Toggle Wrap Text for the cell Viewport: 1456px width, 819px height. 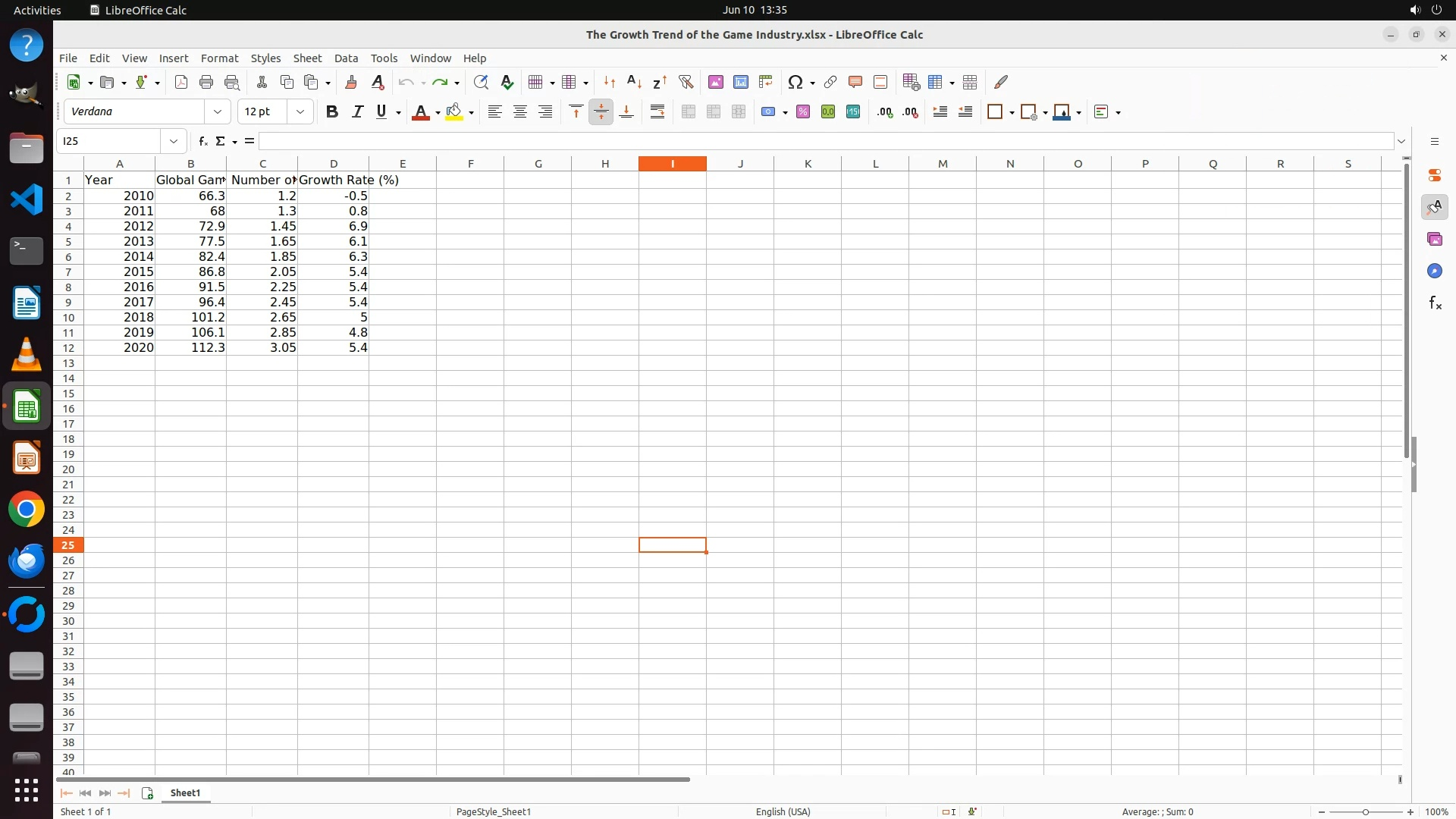[x=657, y=111]
